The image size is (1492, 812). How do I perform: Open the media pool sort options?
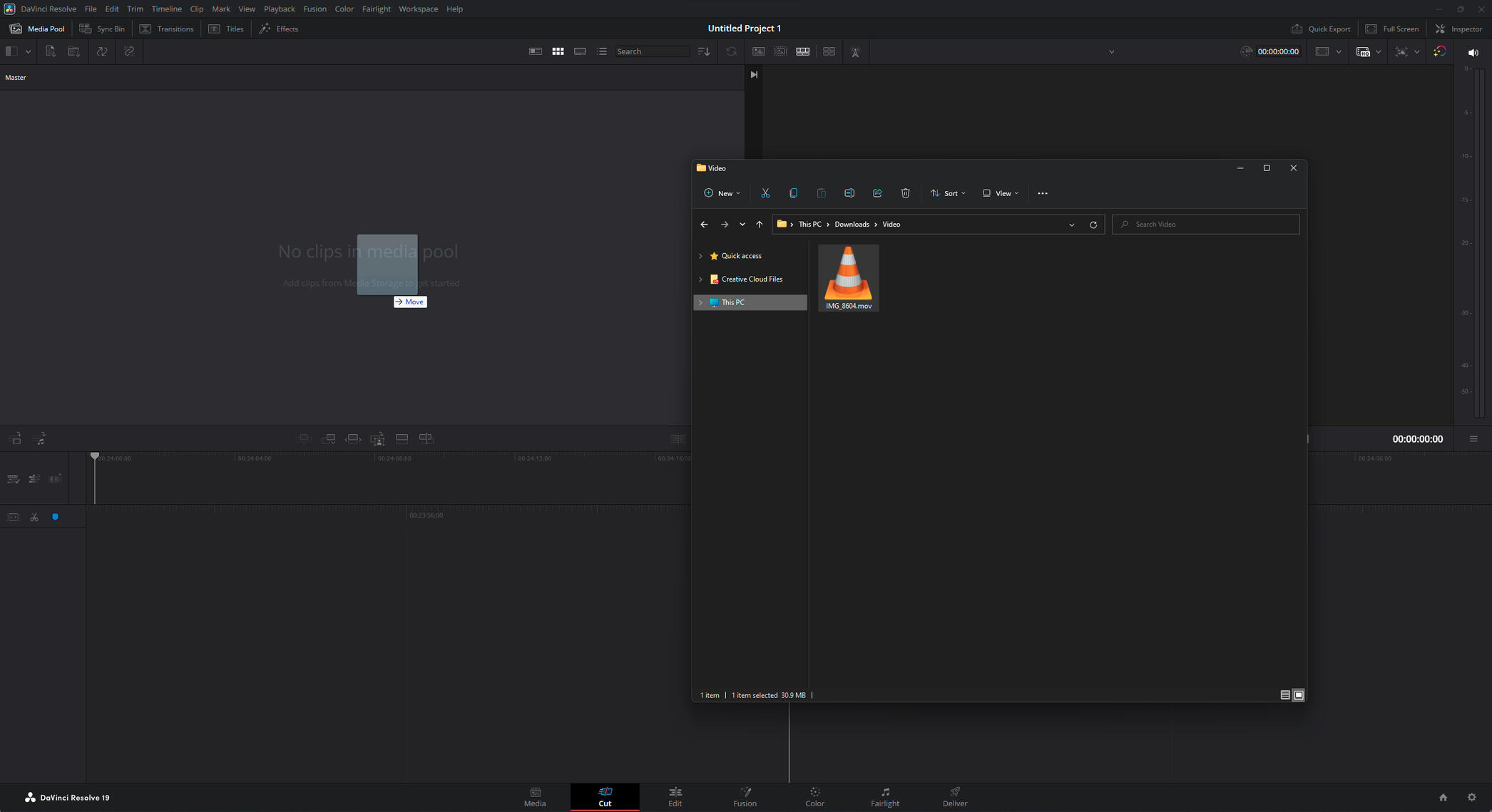(703, 51)
